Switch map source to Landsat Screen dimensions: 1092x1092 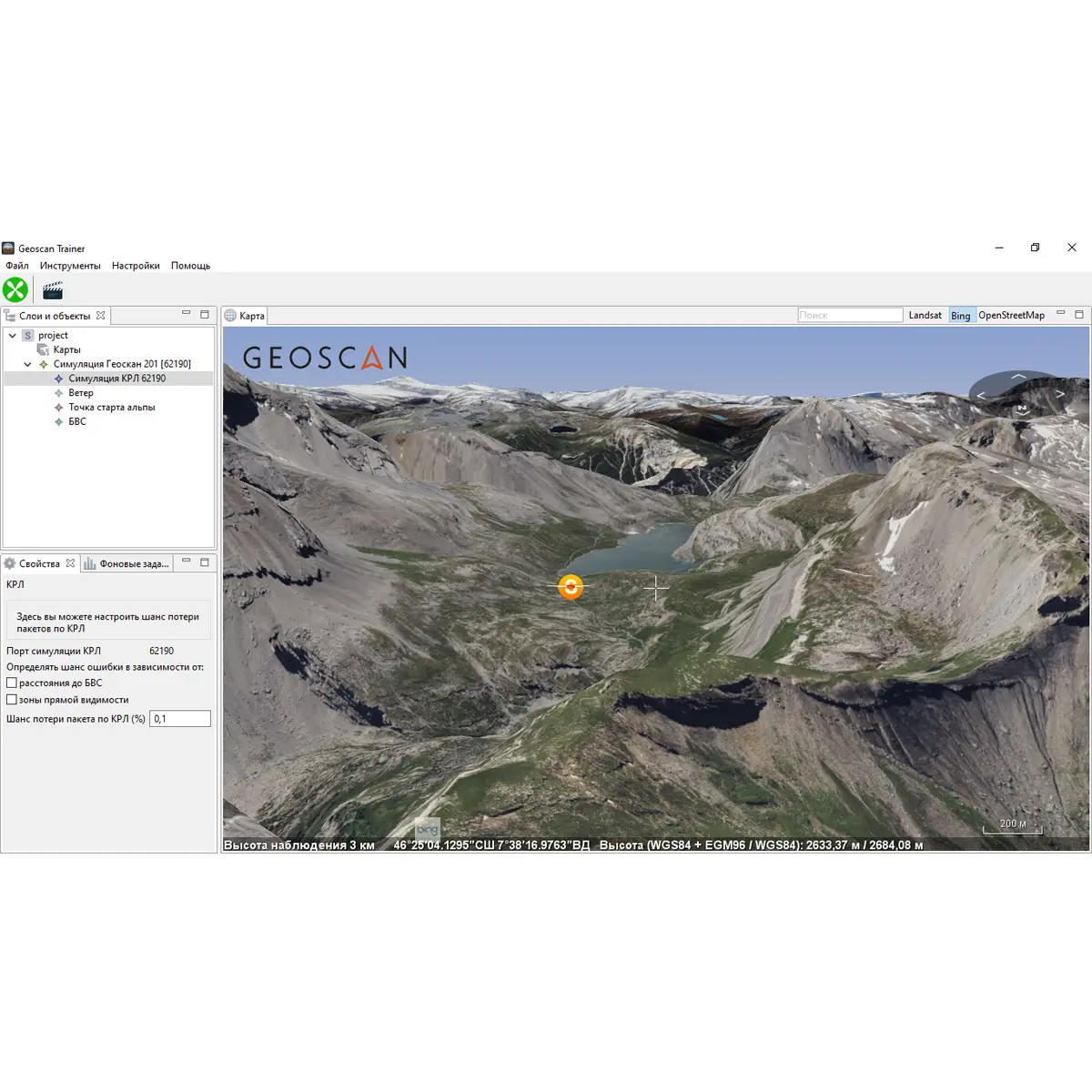925,315
